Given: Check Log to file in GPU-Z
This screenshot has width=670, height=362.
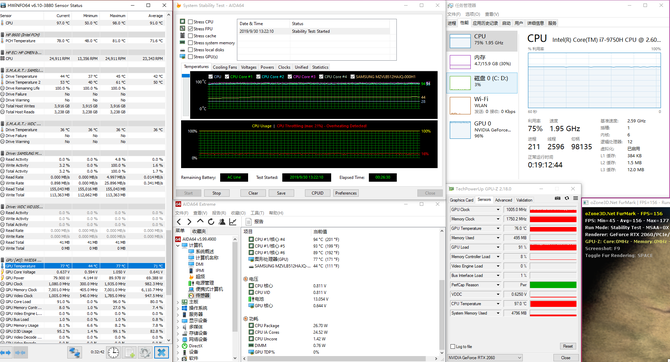Looking at the screenshot, I should click(x=453, y=347).
